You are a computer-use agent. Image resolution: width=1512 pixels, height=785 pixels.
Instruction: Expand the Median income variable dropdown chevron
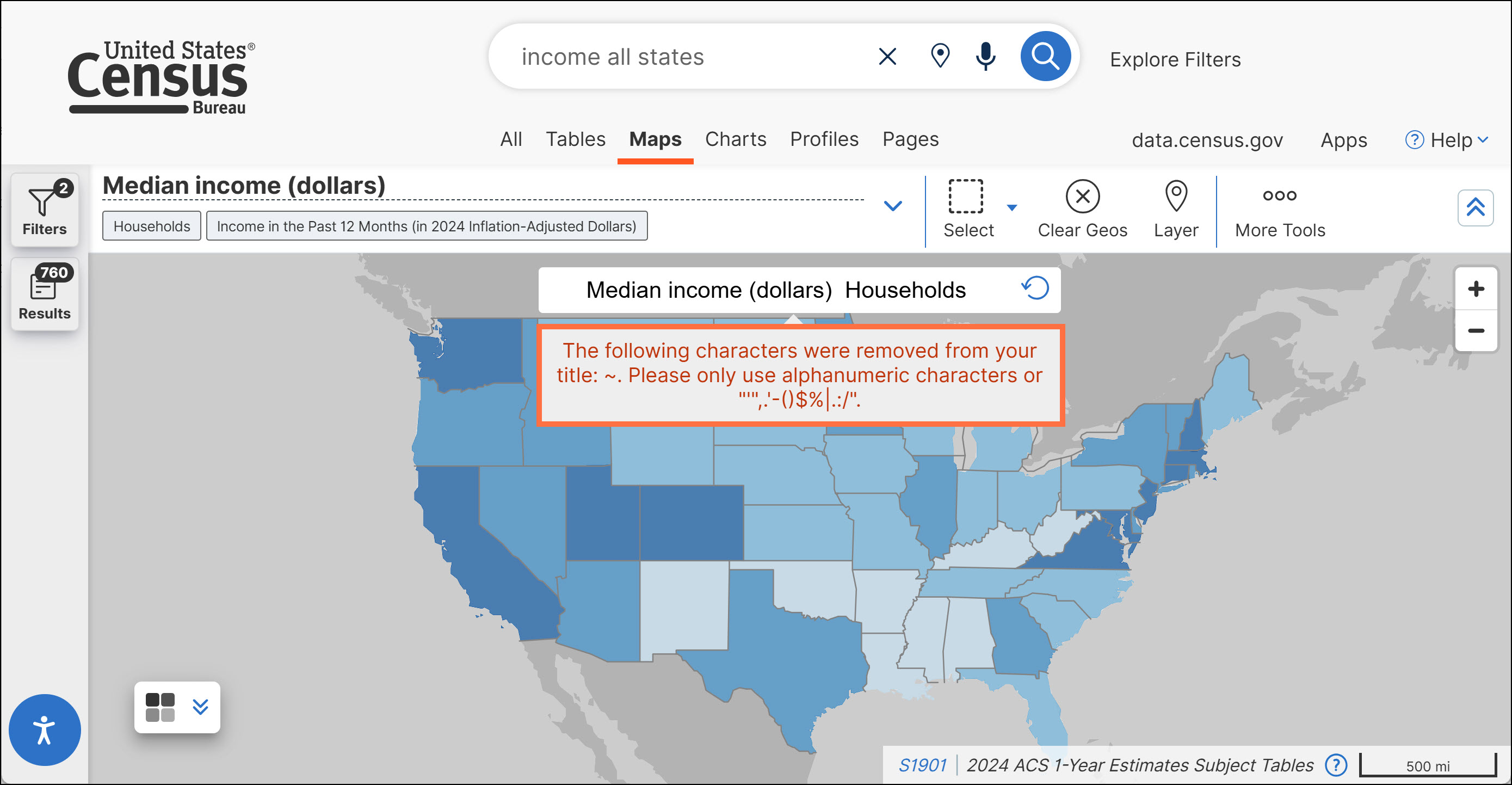(x=892, y=206)
